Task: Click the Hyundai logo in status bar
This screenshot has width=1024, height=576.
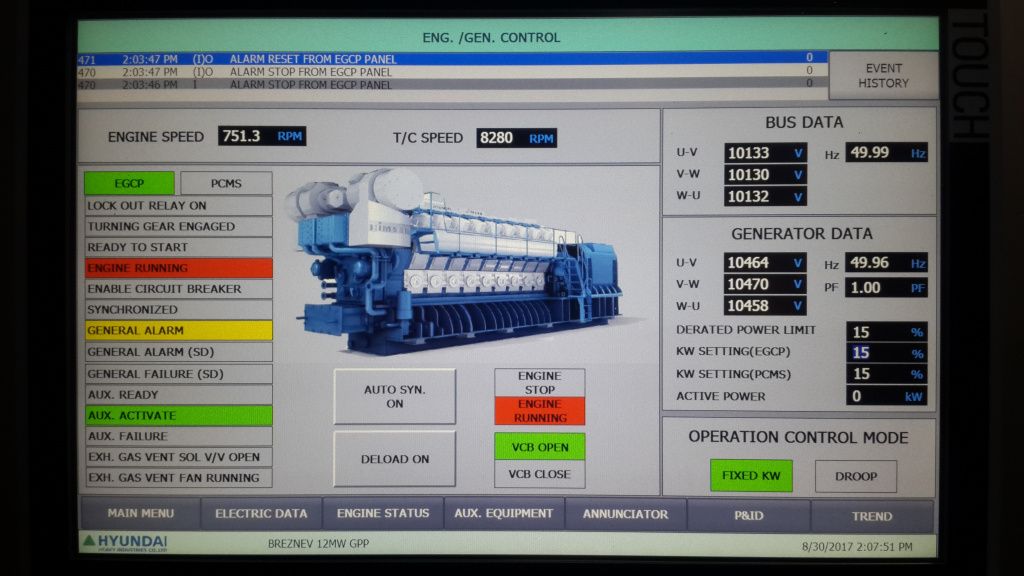Action: tap(124, 543)
